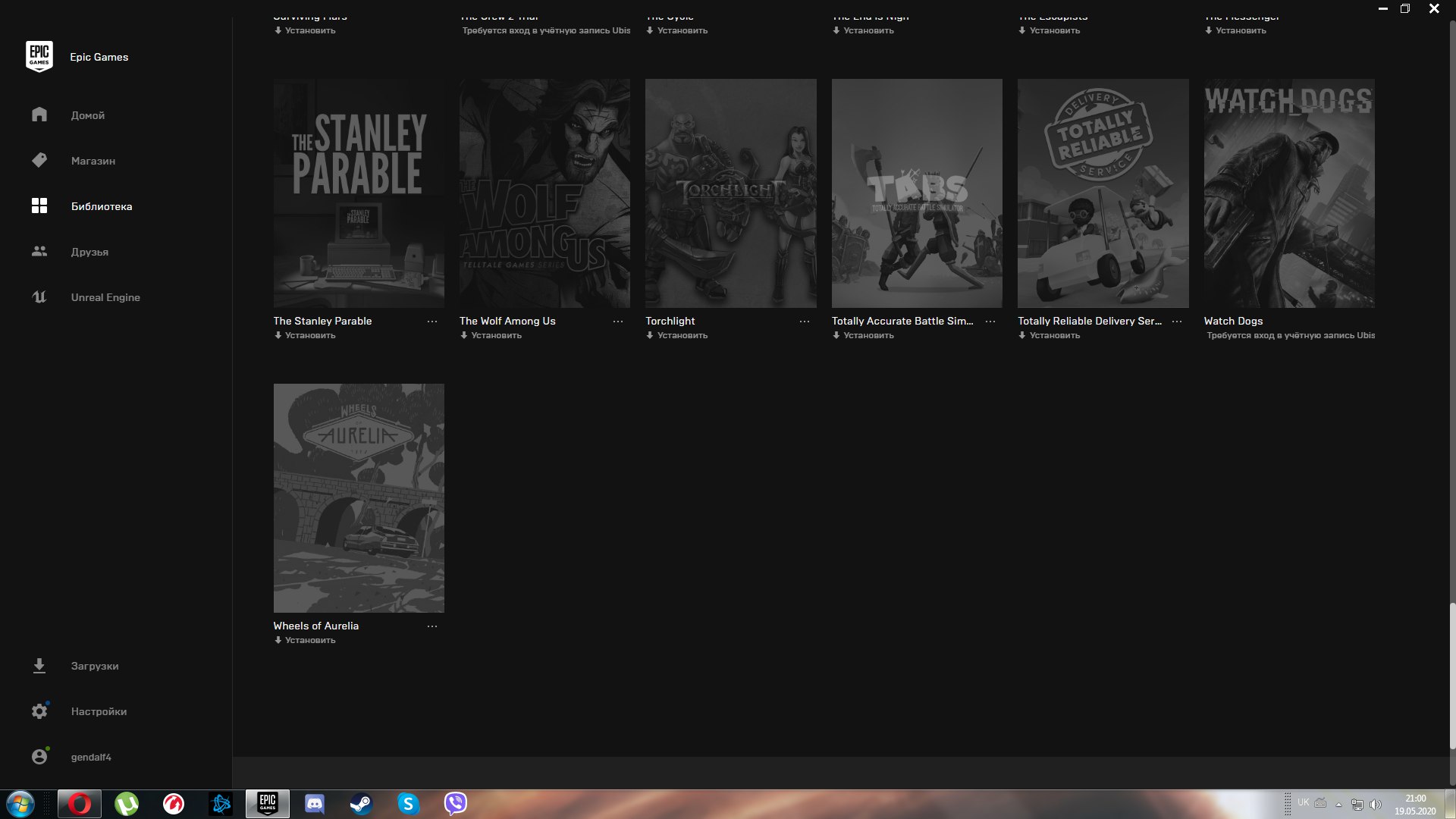
Task: Click the Watch Dogs cover art
Action: click(1289, 193)
